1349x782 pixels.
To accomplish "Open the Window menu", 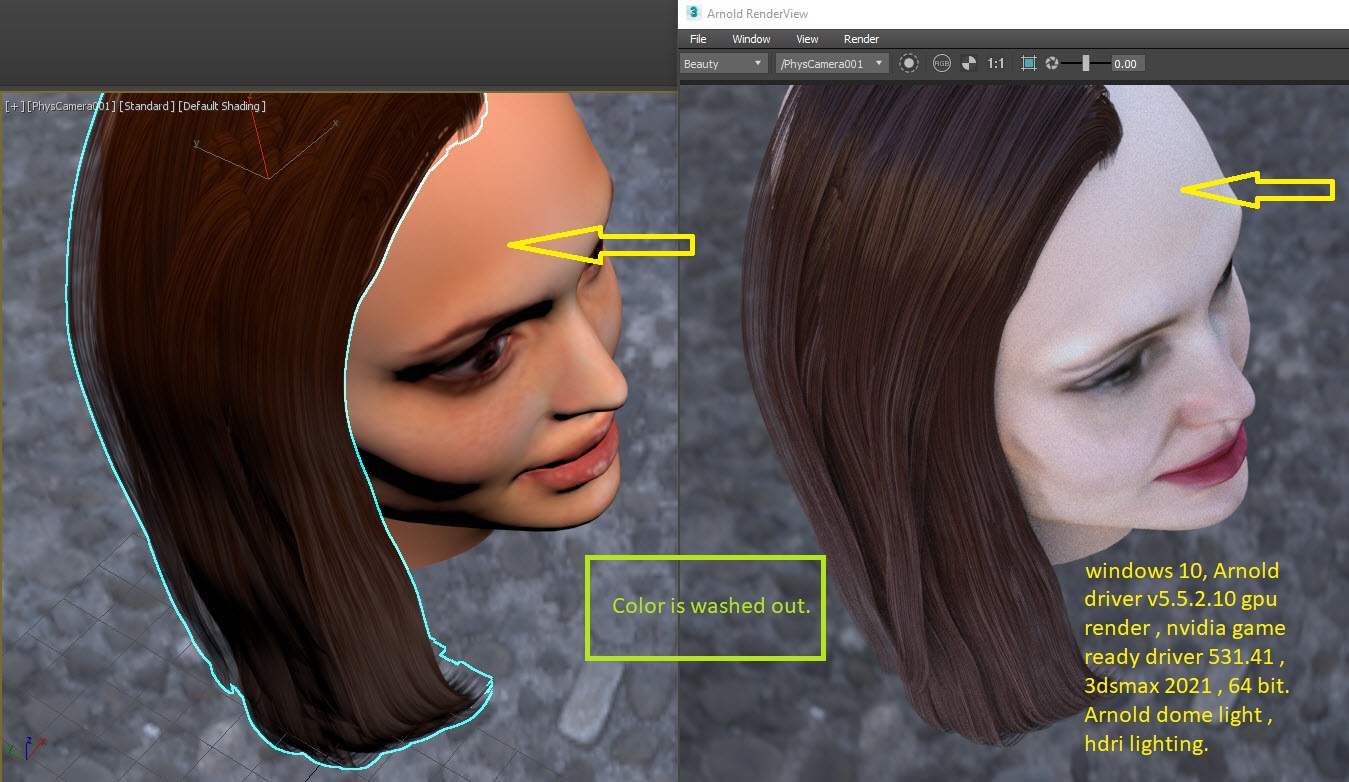I will pos(750,39).
